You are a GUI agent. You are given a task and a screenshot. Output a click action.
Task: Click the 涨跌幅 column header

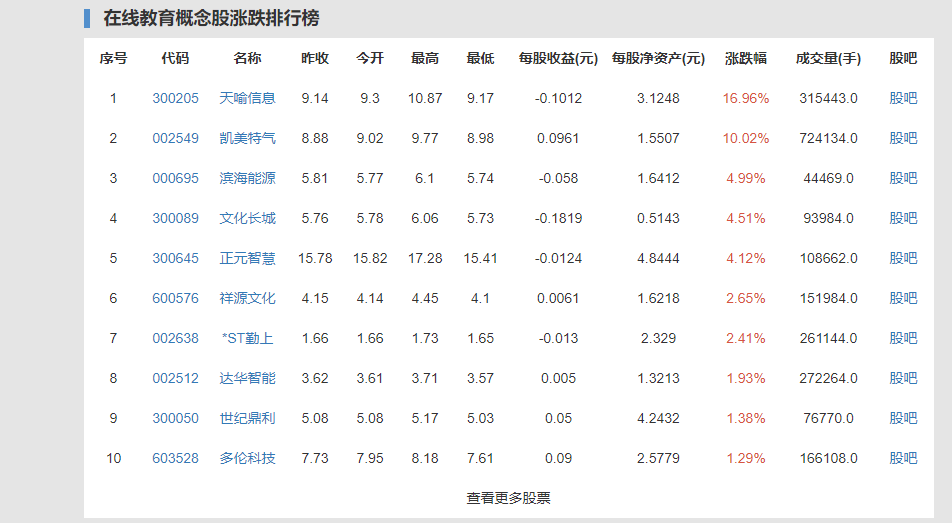coord(746,58)
